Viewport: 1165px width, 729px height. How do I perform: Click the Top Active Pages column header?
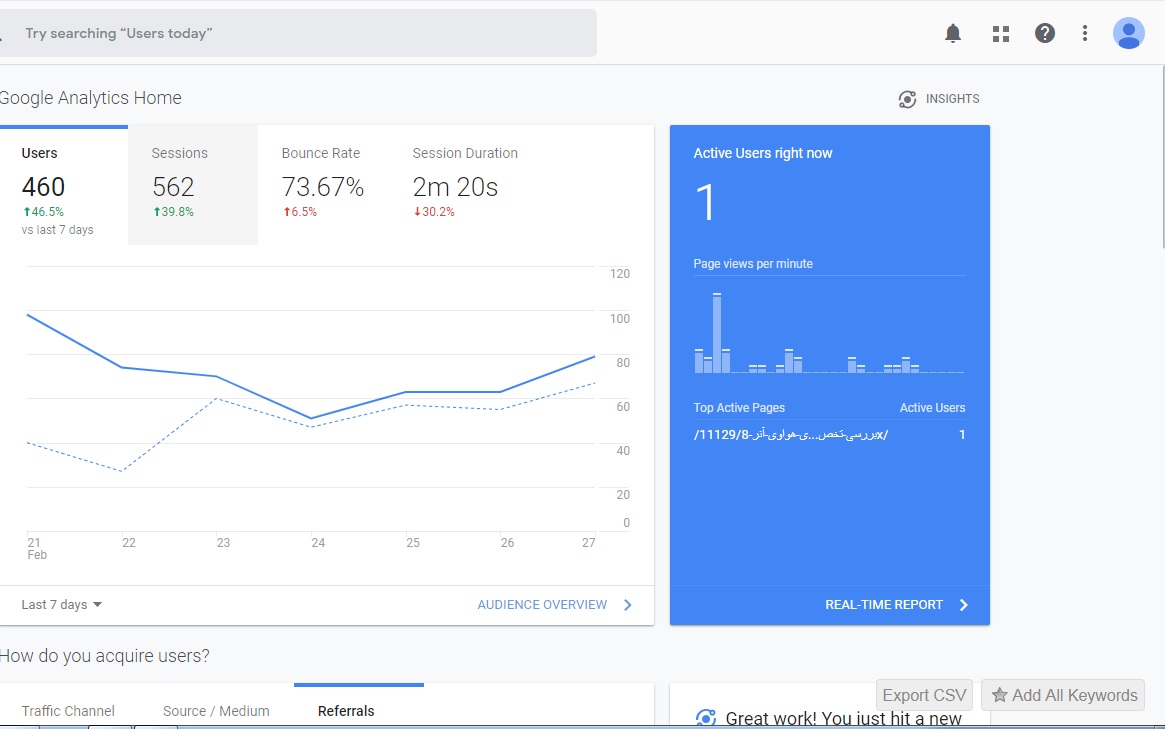pyautogui.click(x=739, y=408)
